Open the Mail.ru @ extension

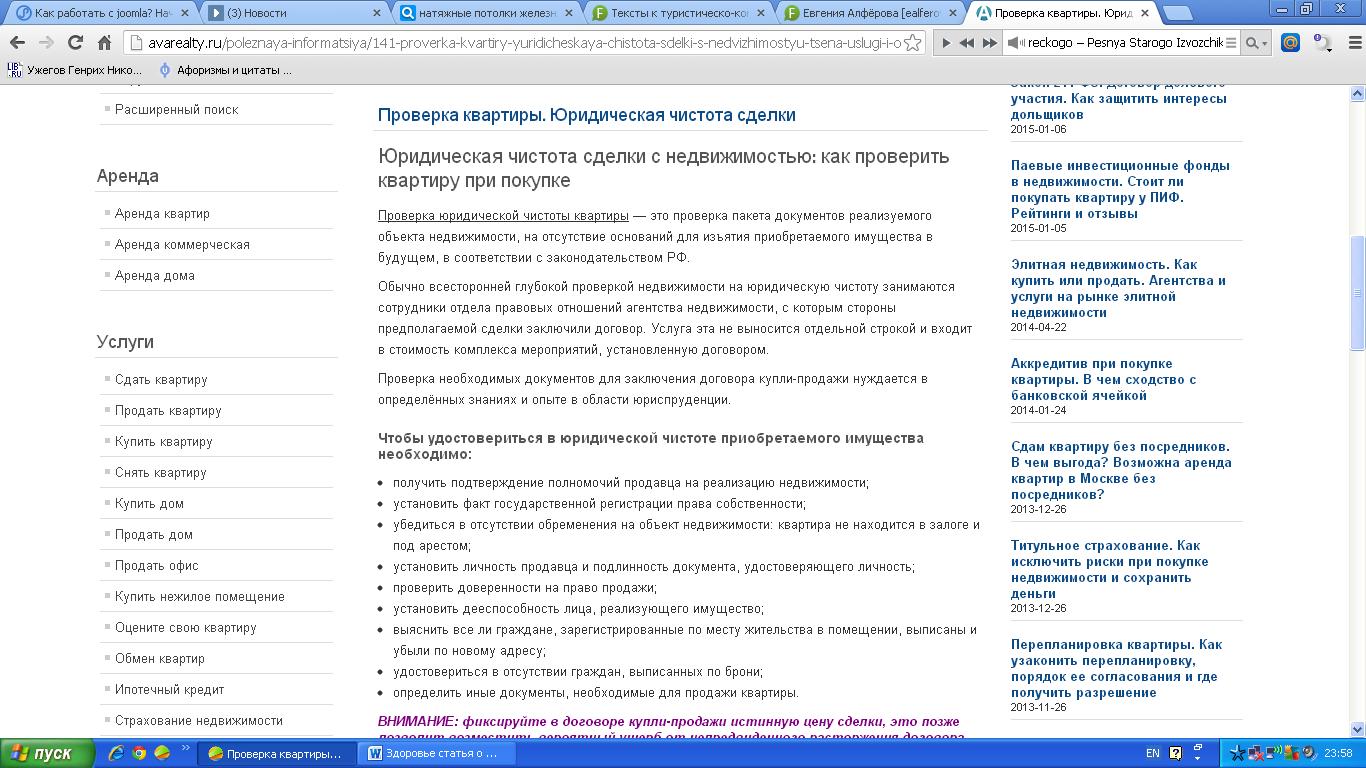pyautogui.click(x=1291, y=43)
